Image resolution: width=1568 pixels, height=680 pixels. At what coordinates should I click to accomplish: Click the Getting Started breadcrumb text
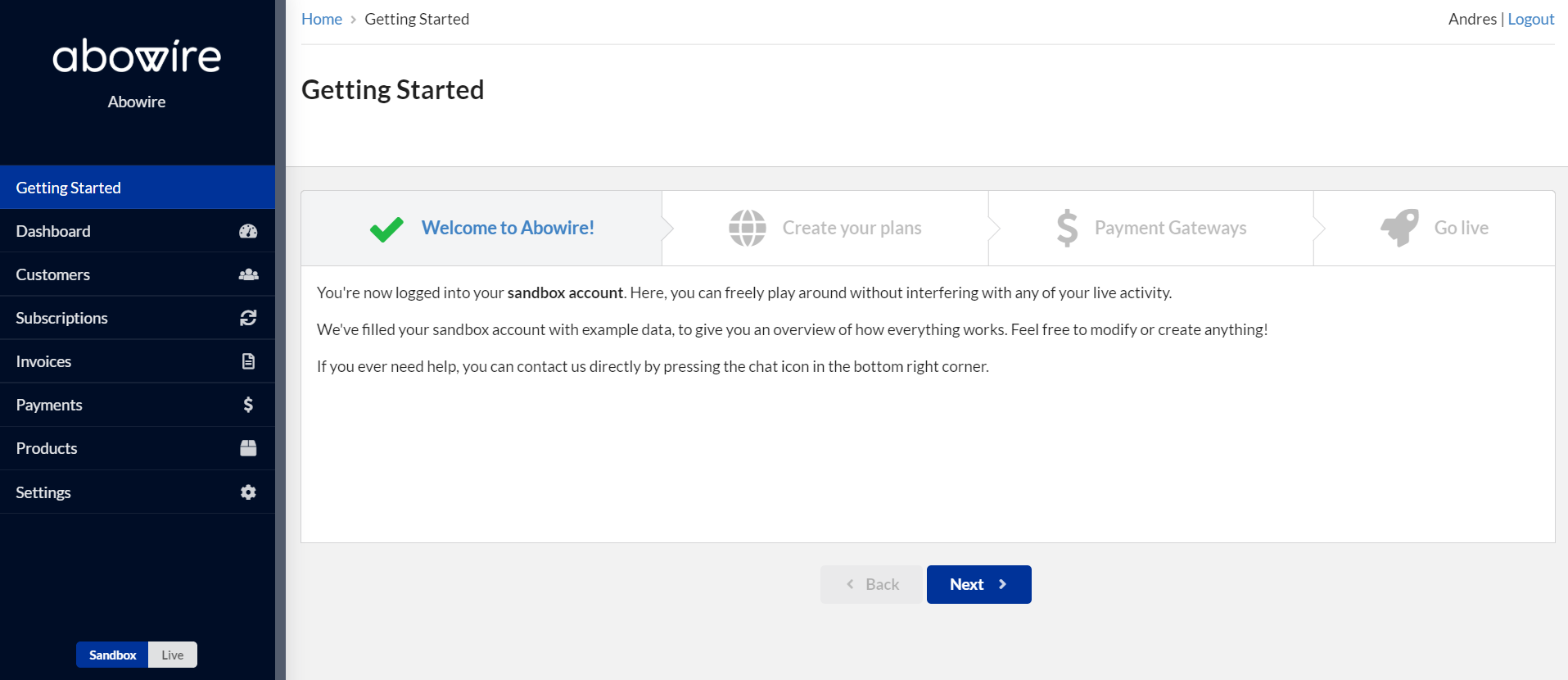[417, 19]
